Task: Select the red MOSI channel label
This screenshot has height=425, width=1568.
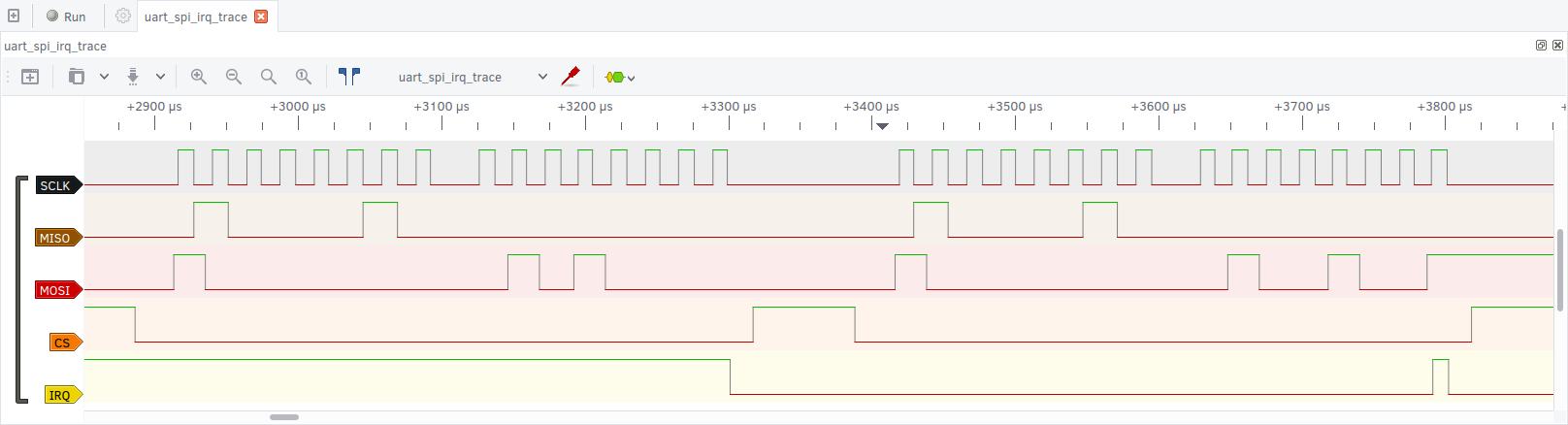Action: (x=56, y=290)
